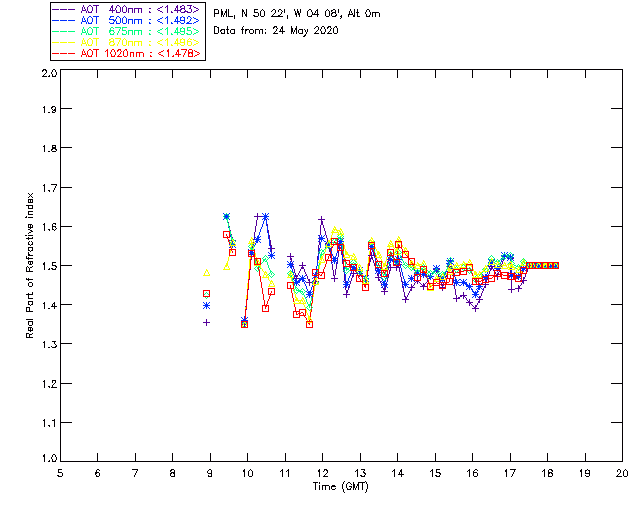
Task: Click the 1.4 y-axis tick label
Action: [49, 305]
